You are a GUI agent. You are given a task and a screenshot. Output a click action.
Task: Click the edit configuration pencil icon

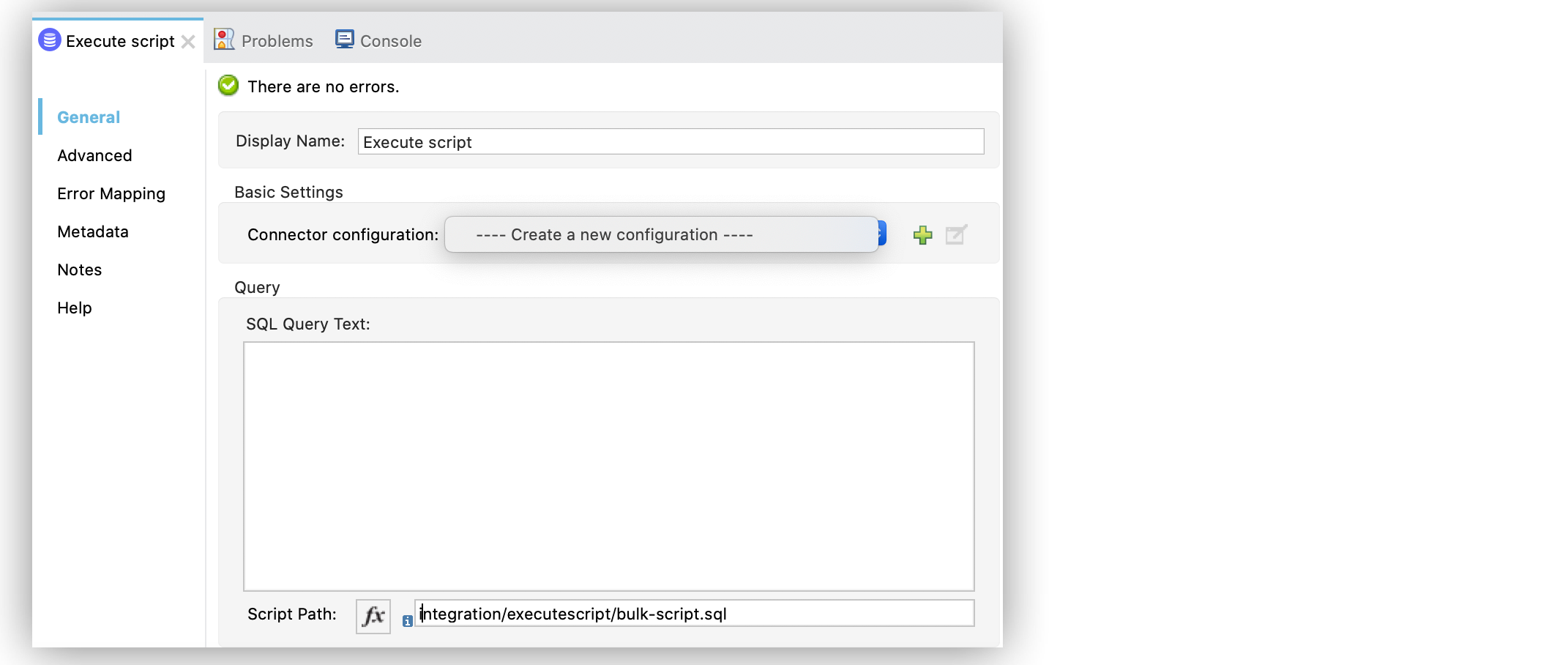pos(956,234)
